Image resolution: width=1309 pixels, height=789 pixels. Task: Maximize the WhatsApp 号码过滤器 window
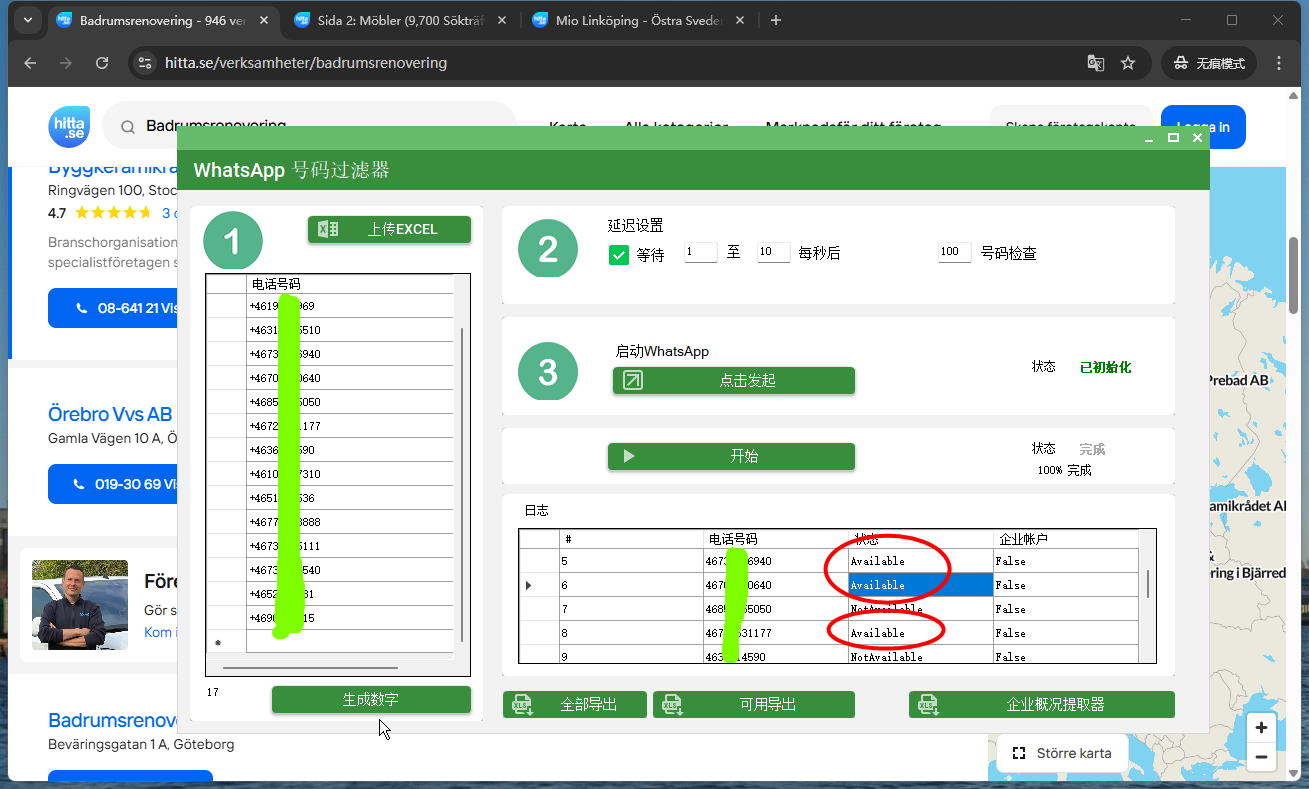tap(1174, 138)
